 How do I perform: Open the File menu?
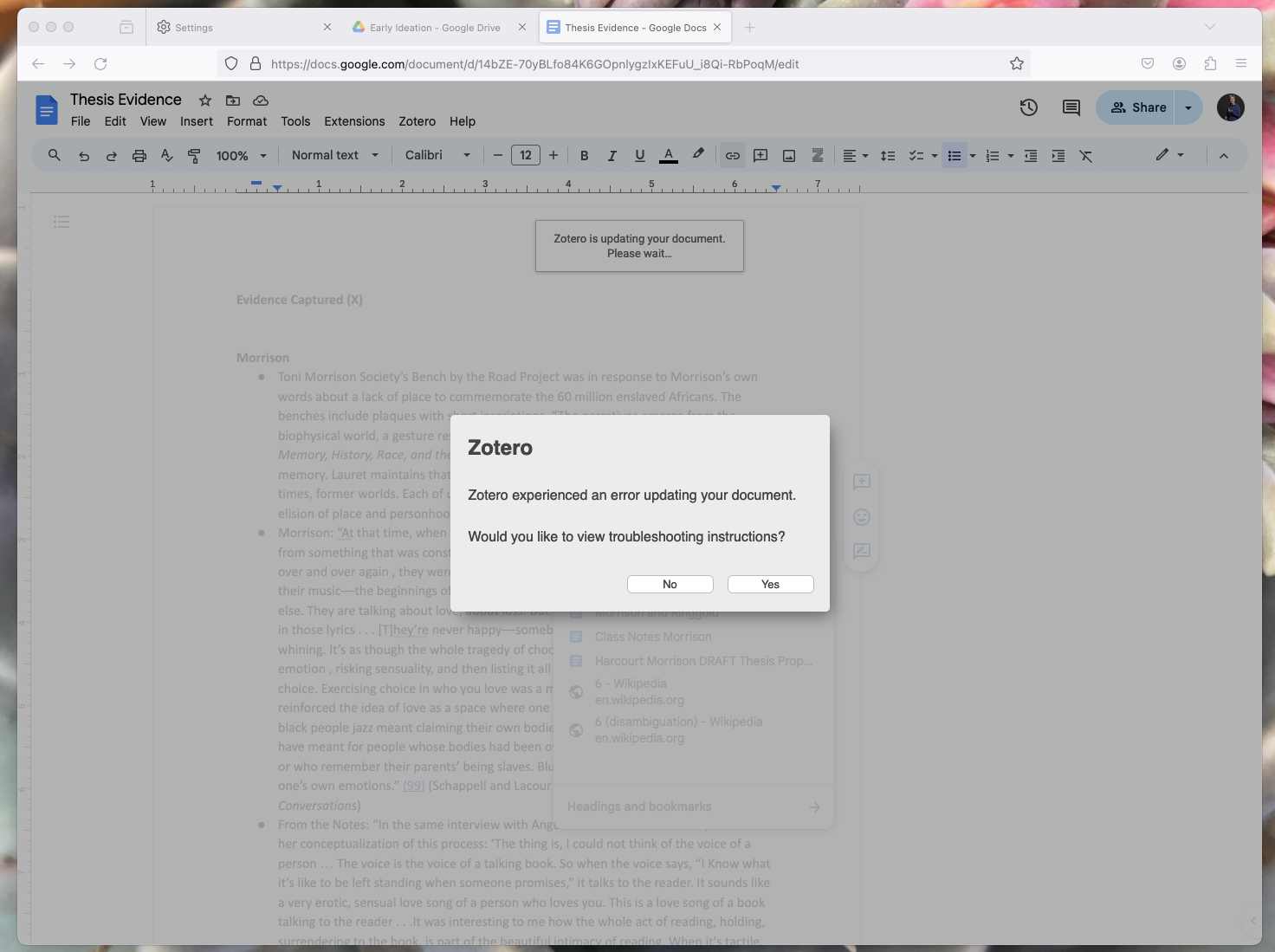click(81, 121)
